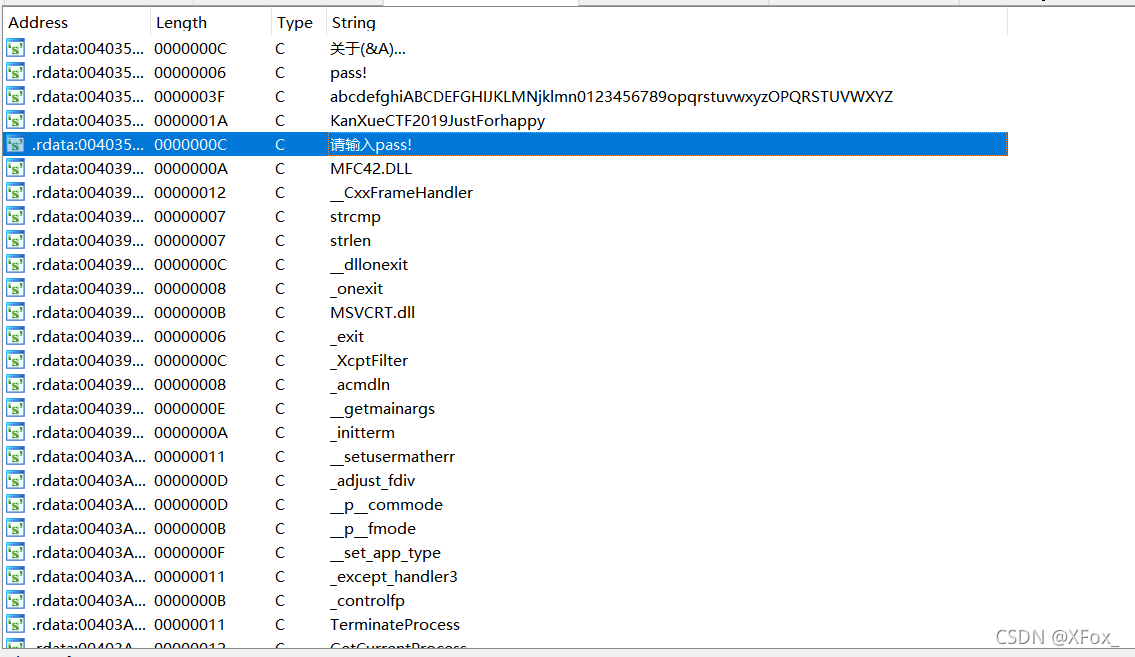Viewport: 1135px width, 657px height.
Task: Click string icon beside MFC42.DLL row
Action: [x=15, y=169]
